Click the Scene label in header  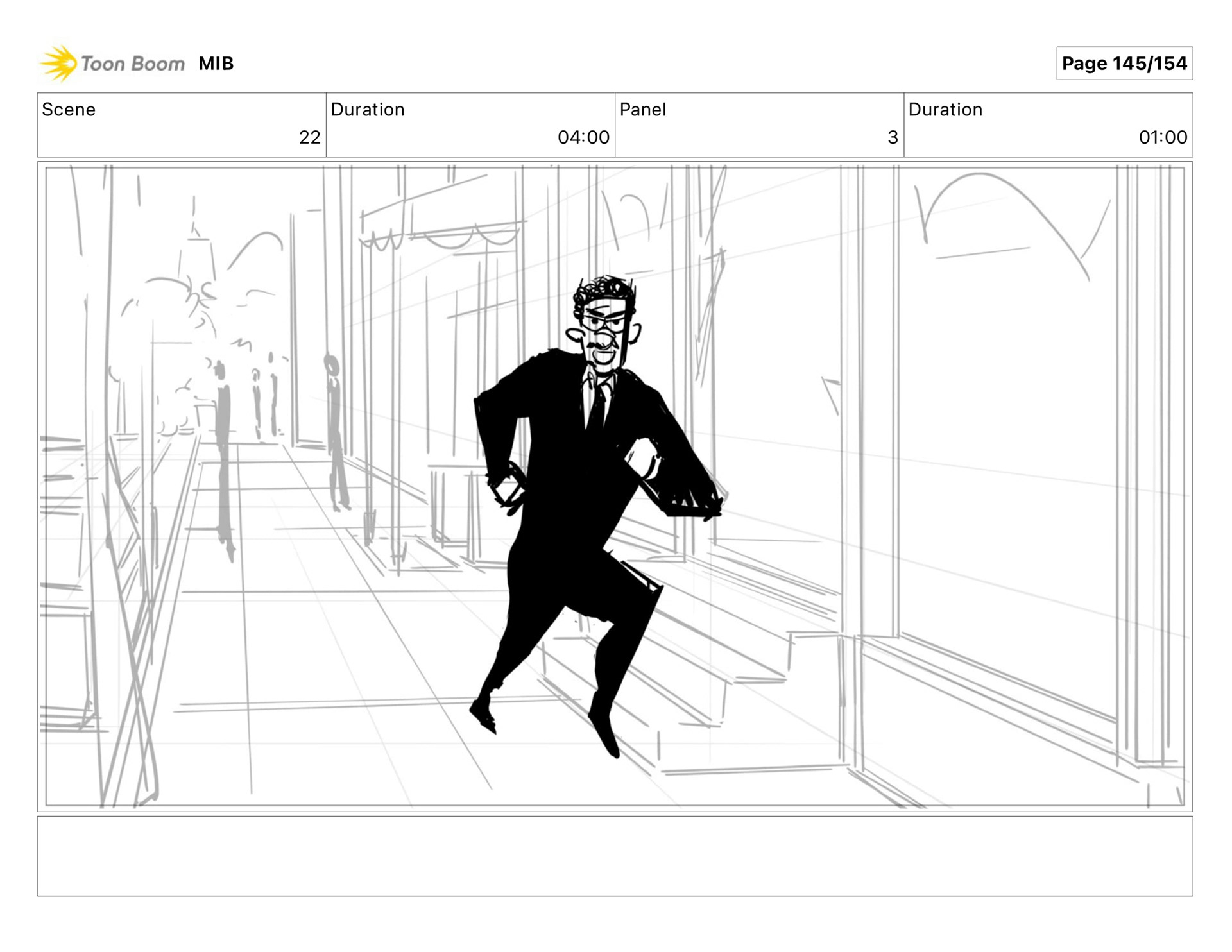pos(69,110)
